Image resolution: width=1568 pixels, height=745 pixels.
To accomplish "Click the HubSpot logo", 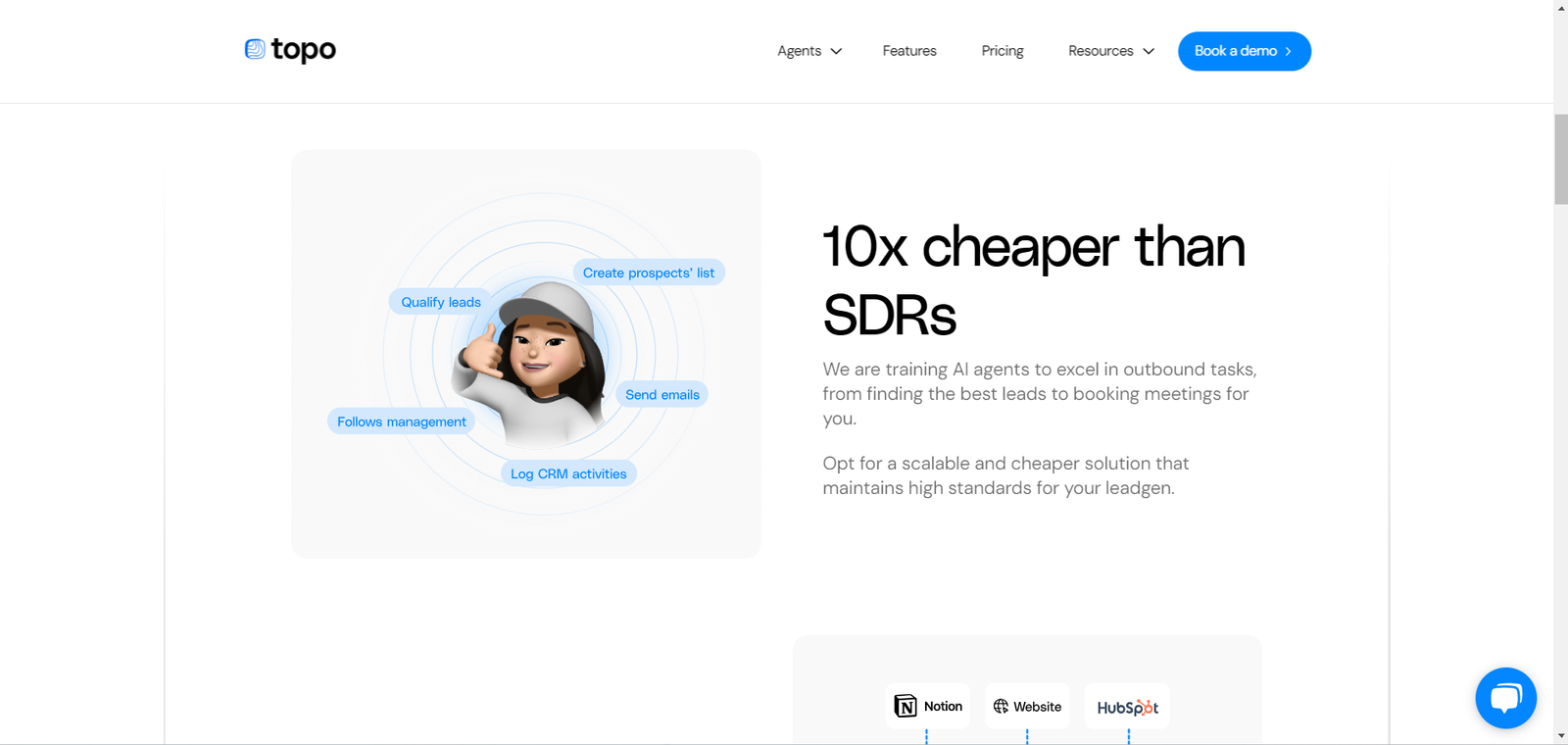I will point(1127,707).
